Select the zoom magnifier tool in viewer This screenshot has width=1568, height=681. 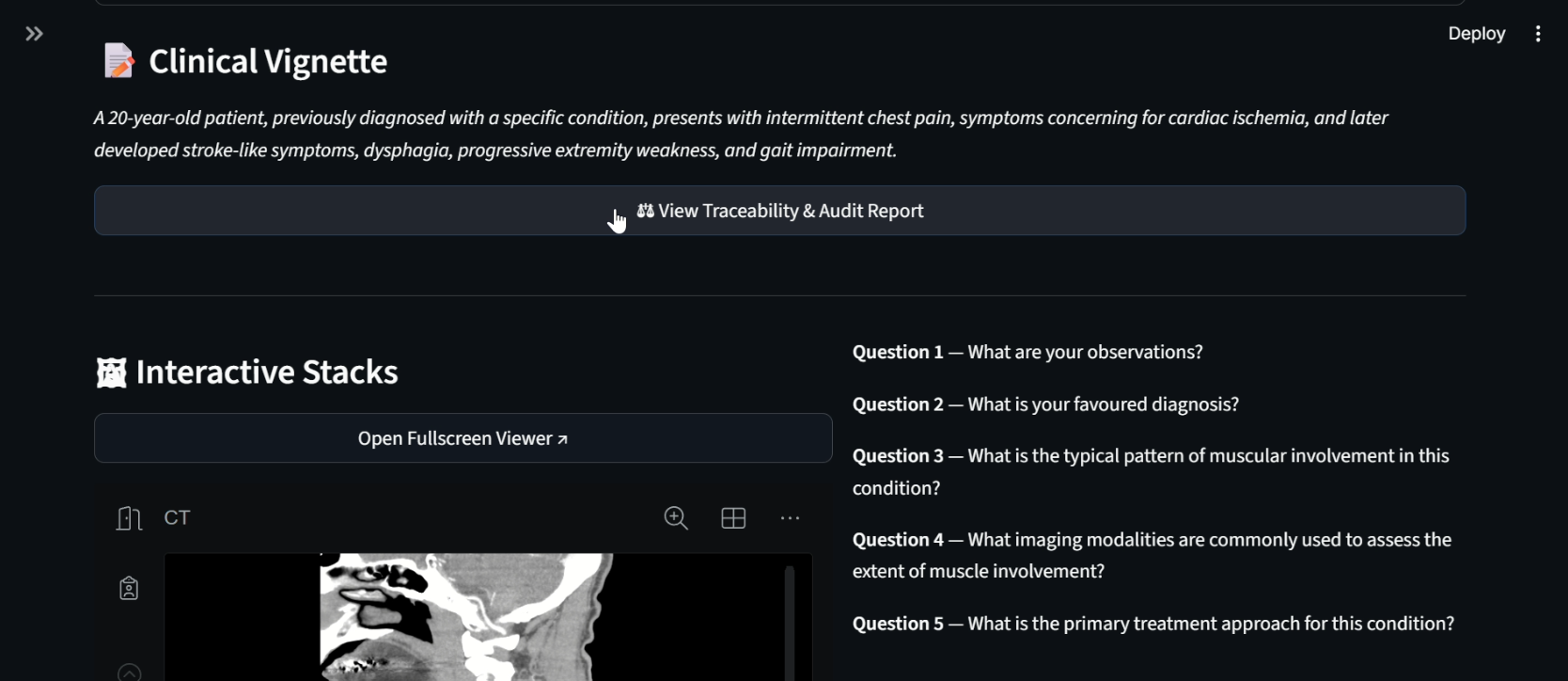tap(676, 518)
